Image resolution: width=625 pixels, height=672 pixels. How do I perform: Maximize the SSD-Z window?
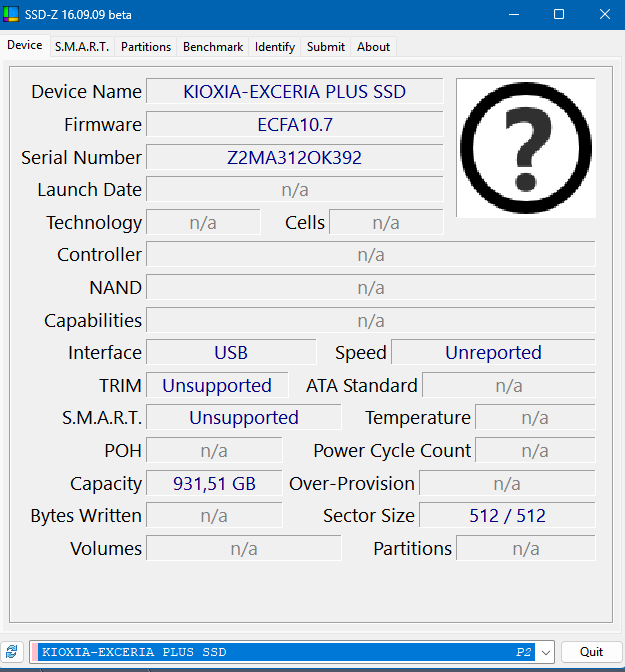tap(559, 15)
